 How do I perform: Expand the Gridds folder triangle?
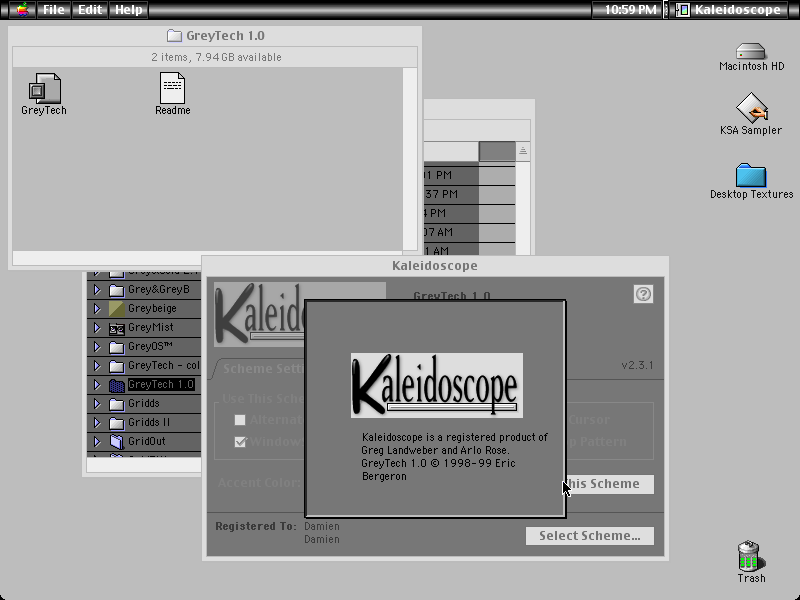tap(97, 404)
